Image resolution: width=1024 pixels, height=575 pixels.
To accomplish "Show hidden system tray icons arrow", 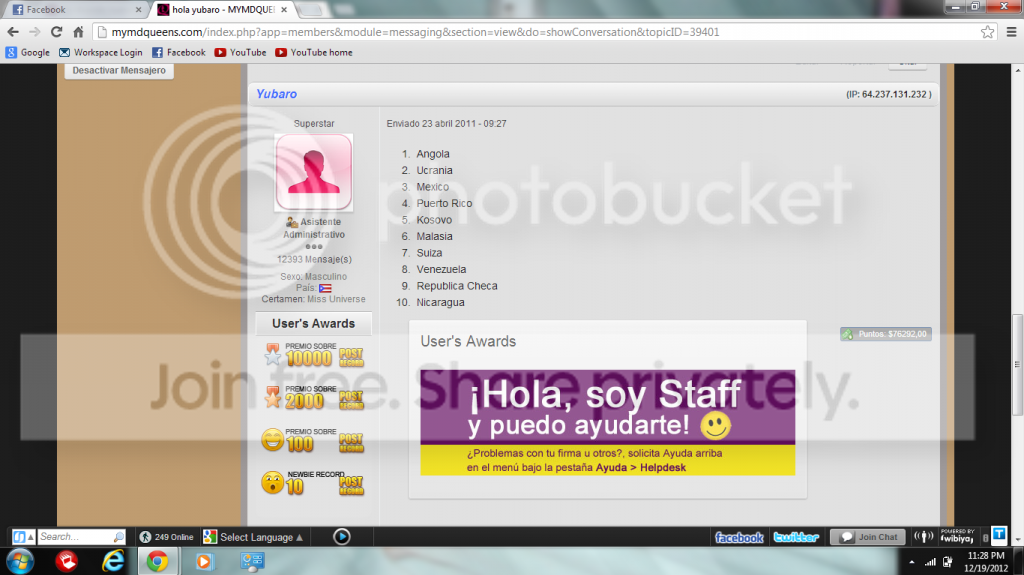I will 912,562.
